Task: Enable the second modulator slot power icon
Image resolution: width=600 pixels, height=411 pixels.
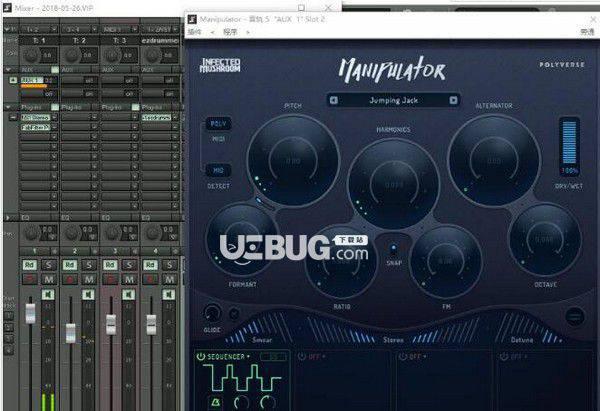Action: (302, 357)
